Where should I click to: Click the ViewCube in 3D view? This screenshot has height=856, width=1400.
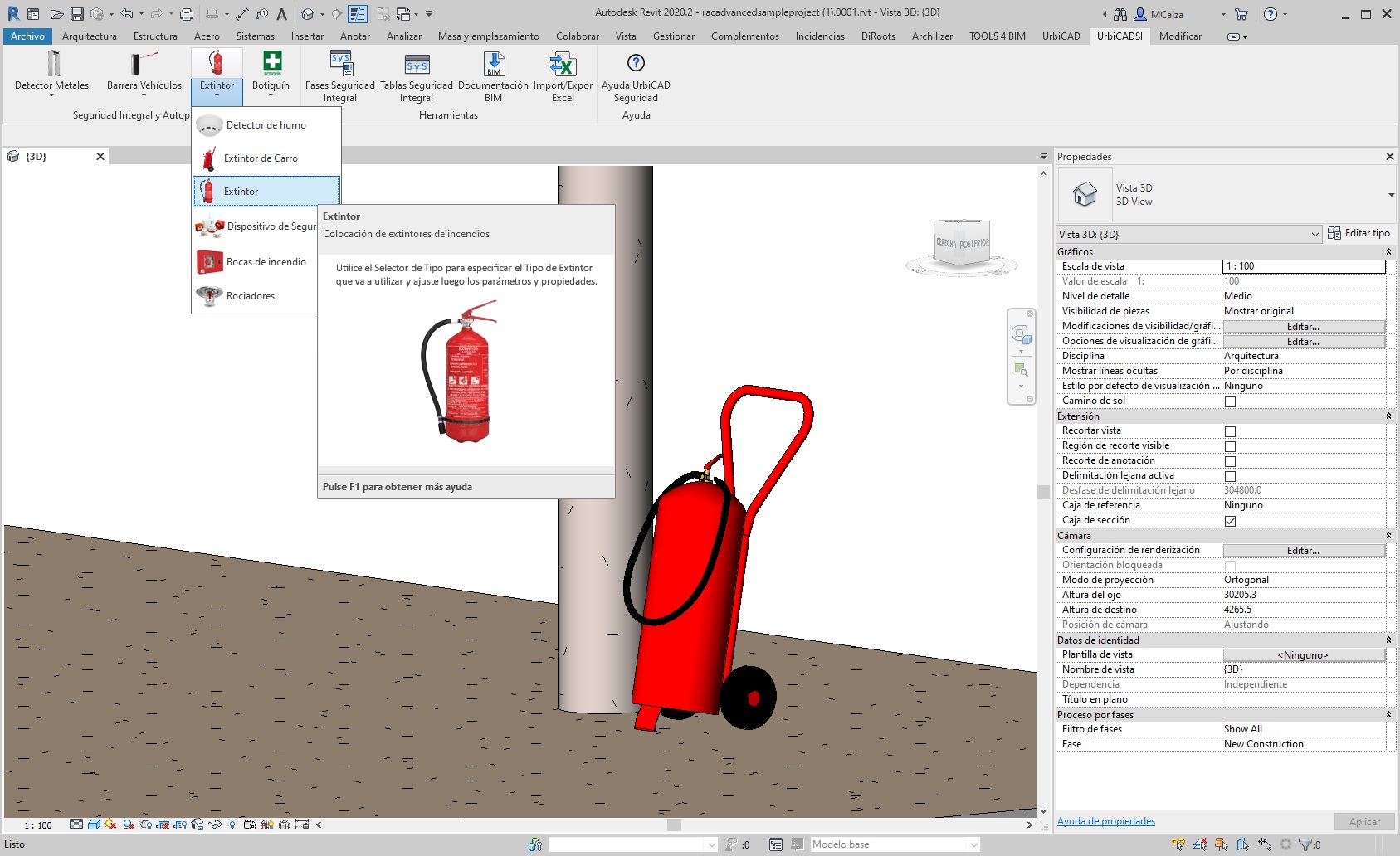tap(962, 243)
